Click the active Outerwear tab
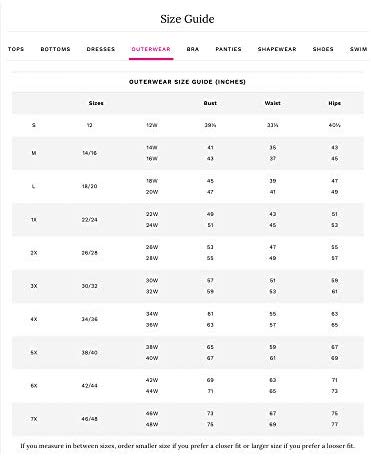Screen dimensions: 371x456 coord(151,49)
